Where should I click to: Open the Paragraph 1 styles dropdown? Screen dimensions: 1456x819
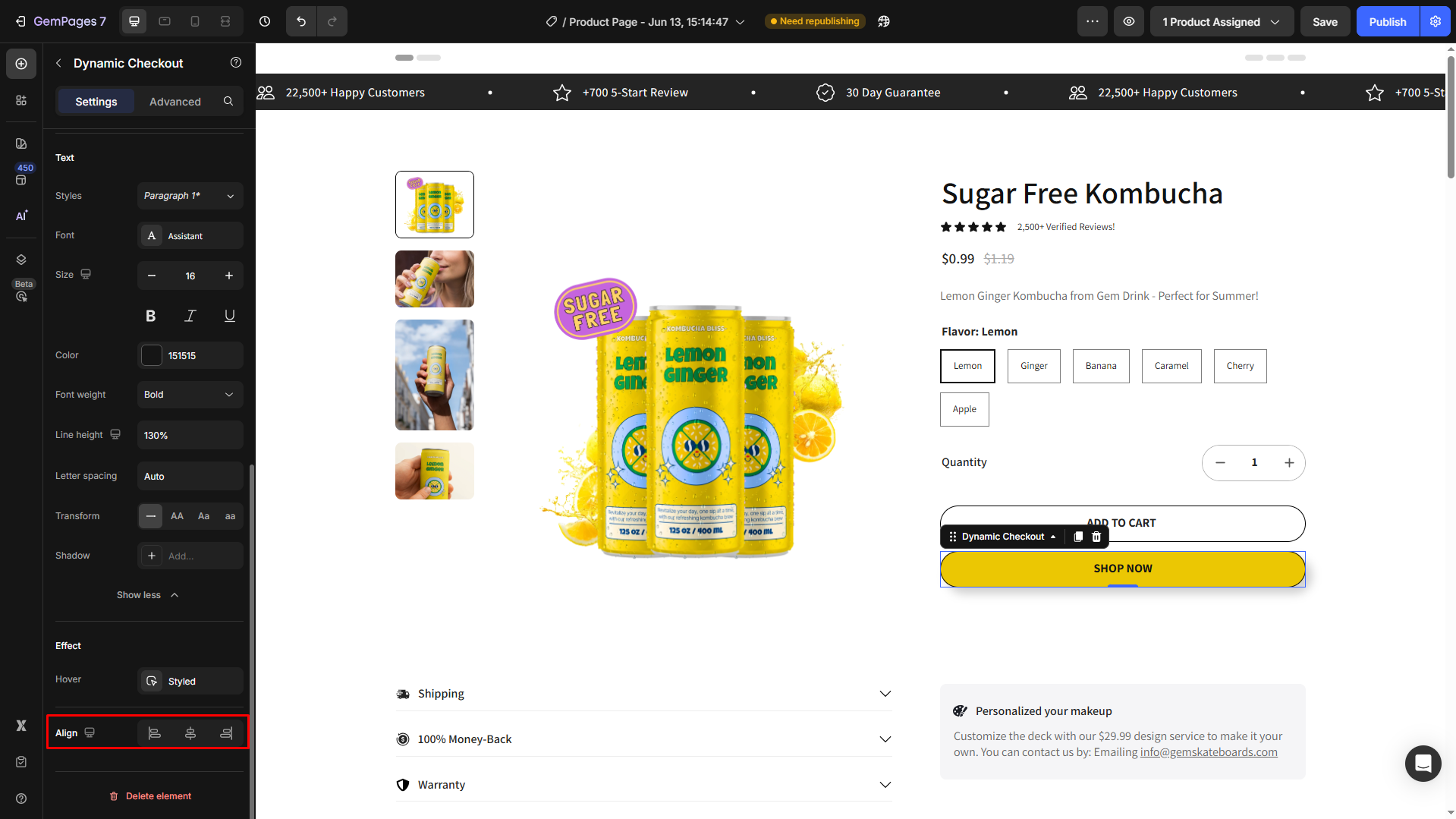pos(190,196)
